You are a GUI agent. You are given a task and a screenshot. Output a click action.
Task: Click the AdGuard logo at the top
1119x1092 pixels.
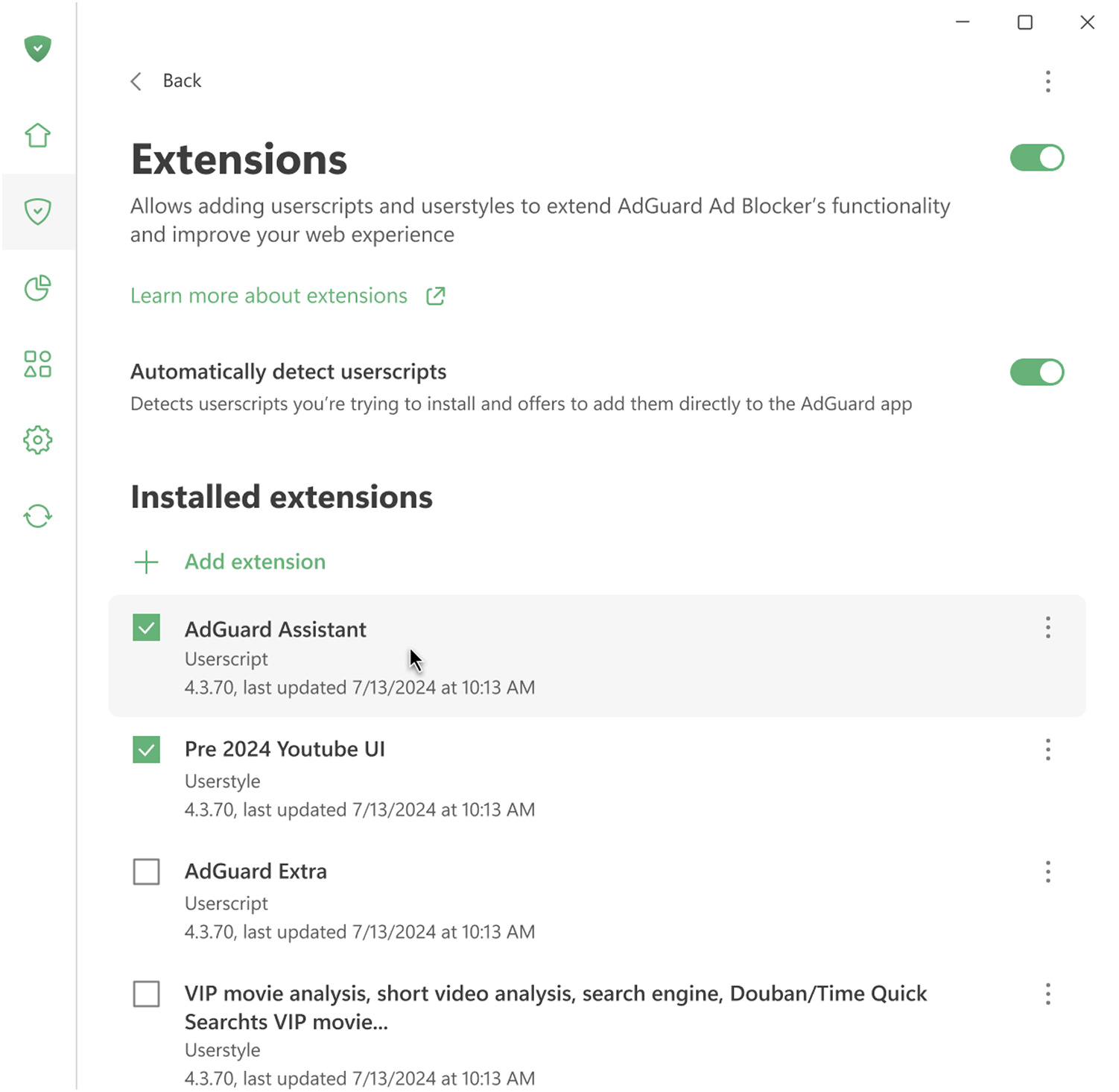coord(37,48)
